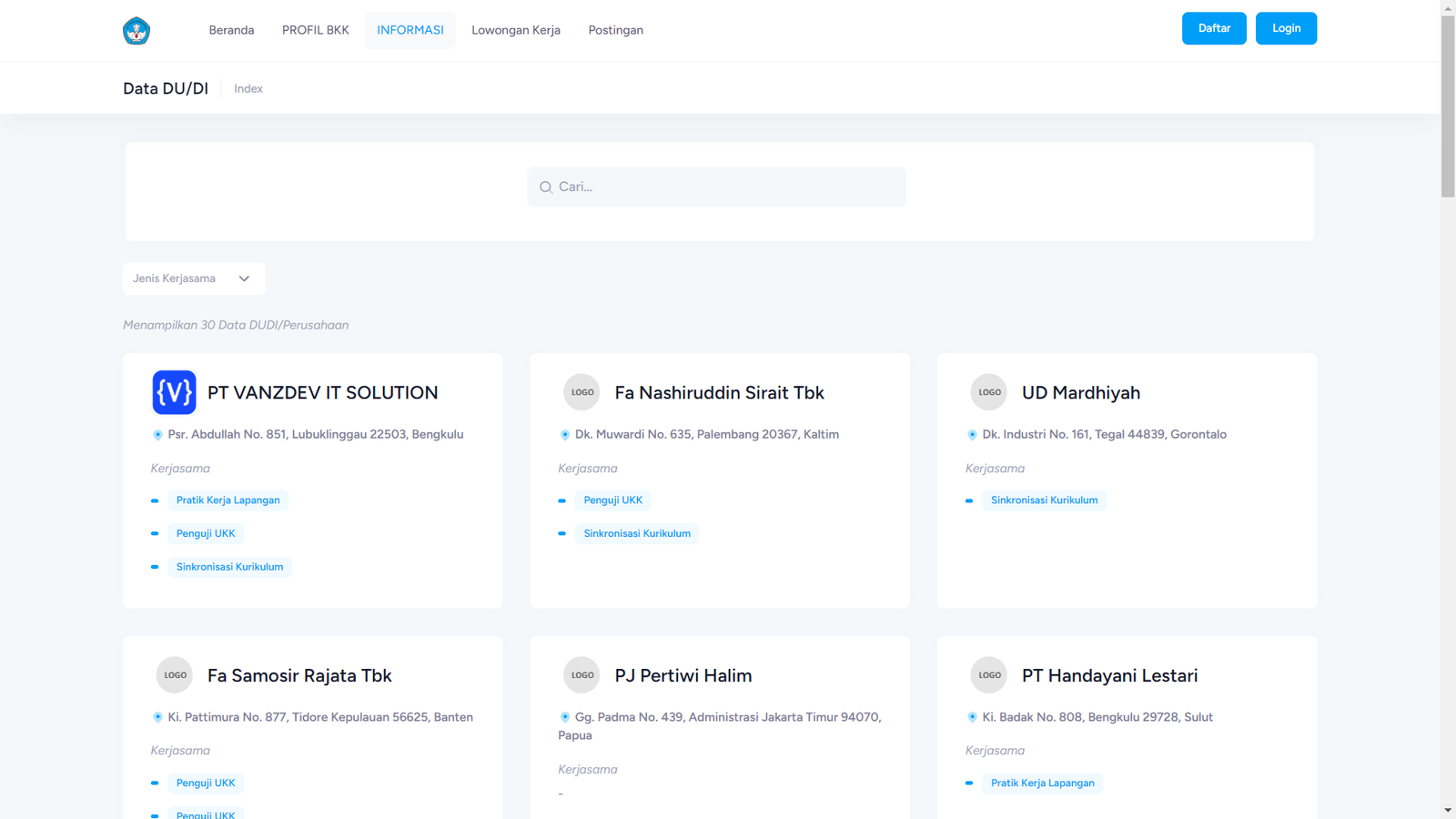Open the PROFIL BKK menu
The image size is (1456, 819).
click(x=315, y=30)
